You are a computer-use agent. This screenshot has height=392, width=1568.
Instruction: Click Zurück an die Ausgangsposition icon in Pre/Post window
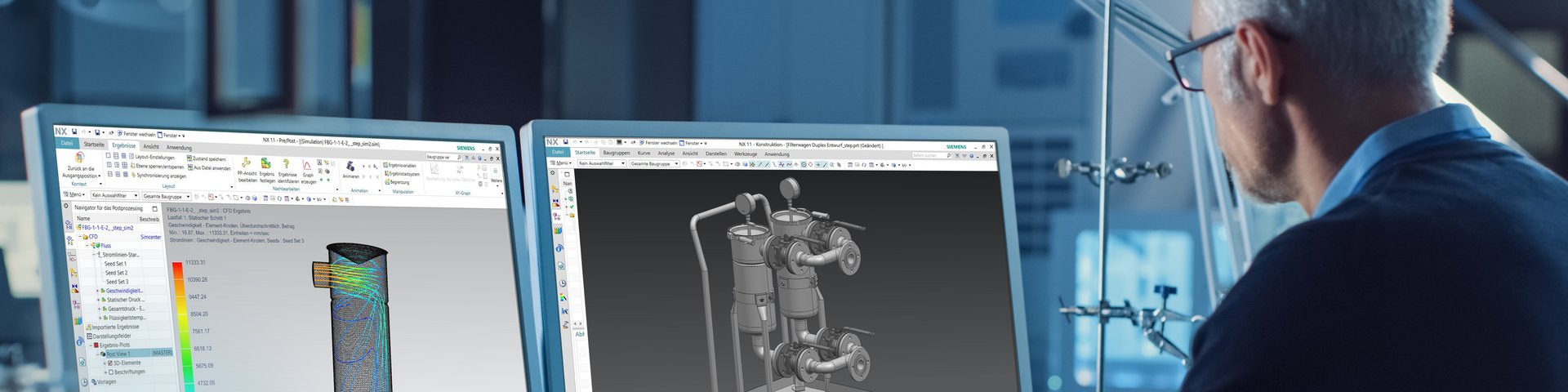pyautogui.click(x=79, y=157)
